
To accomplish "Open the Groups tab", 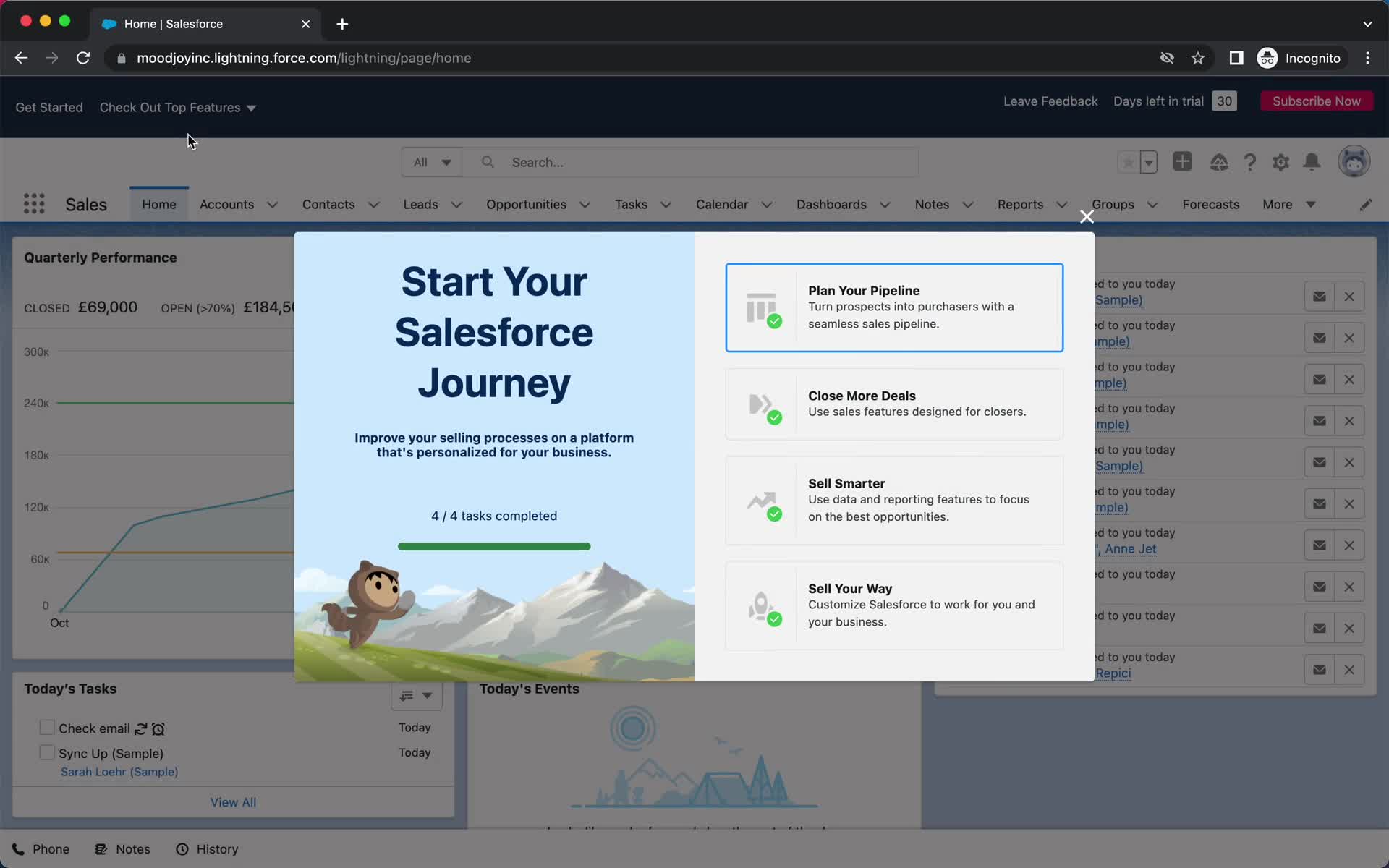I will pyautogui.click(x=1113, y=205).
